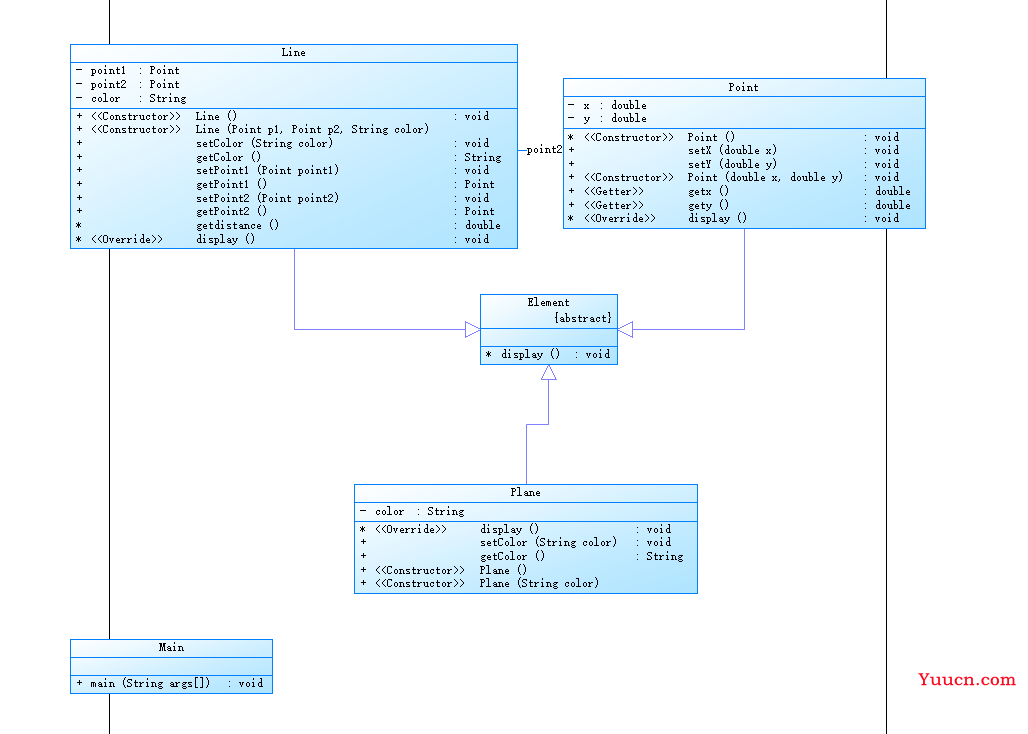The width and height of the screenshot is (1028, 734).
Task: Click getdistance () operation in Line
Action: tap(288, 225)
